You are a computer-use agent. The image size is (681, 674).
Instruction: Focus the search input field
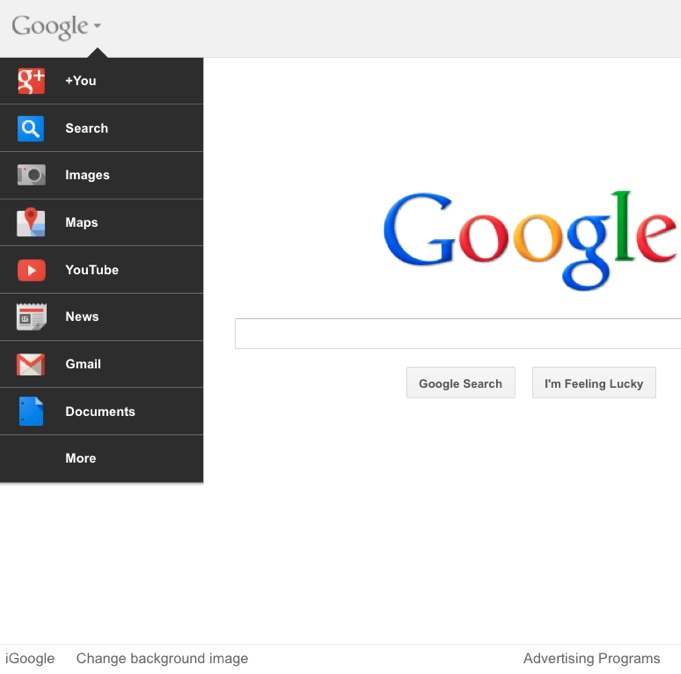point(458,334)
